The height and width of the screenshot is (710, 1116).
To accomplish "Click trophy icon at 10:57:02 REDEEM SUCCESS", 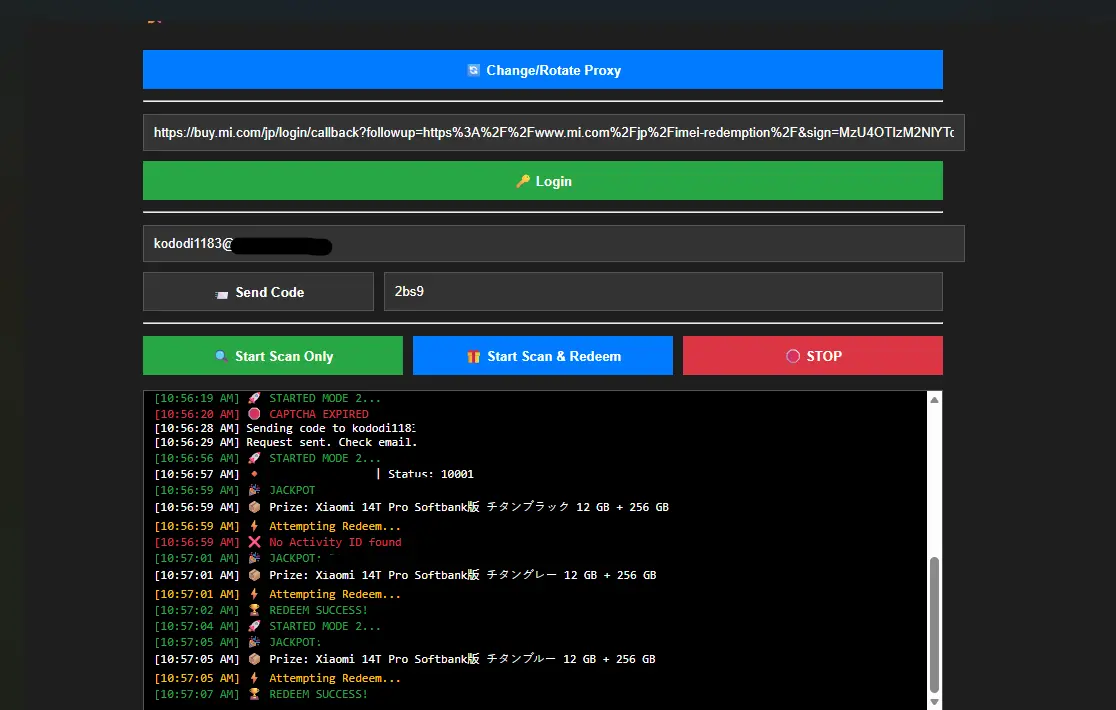I will pyautogui.click(x=254, y=610).
